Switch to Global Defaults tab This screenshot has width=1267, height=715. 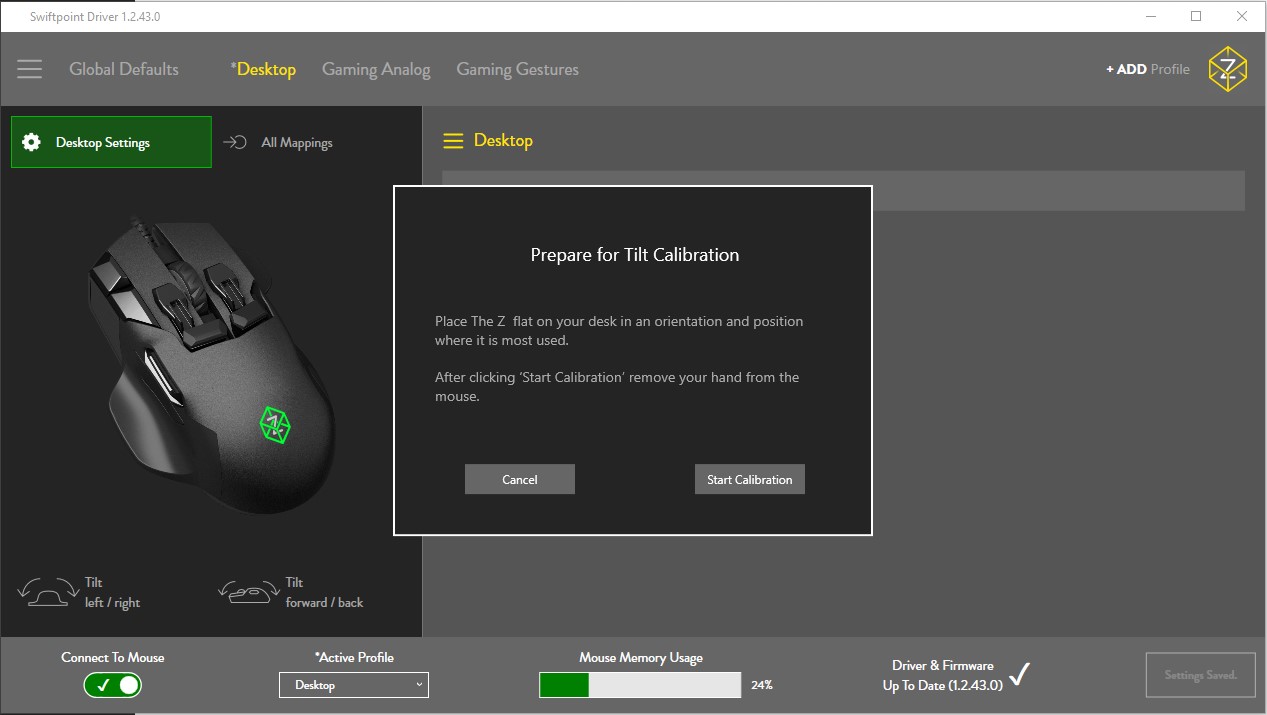[124, 69]
